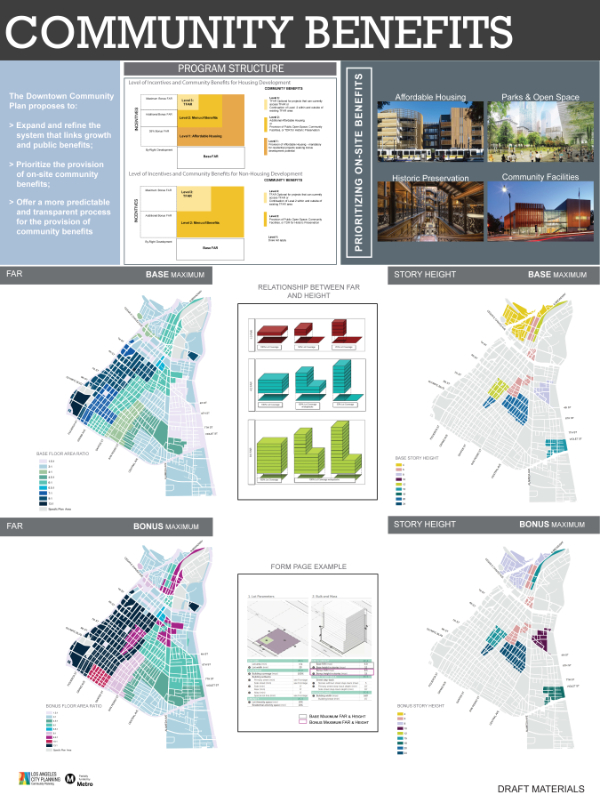Click the DRAFT MATERIALS text
Screen dimensions: 600x803
(x=541, y=789)
